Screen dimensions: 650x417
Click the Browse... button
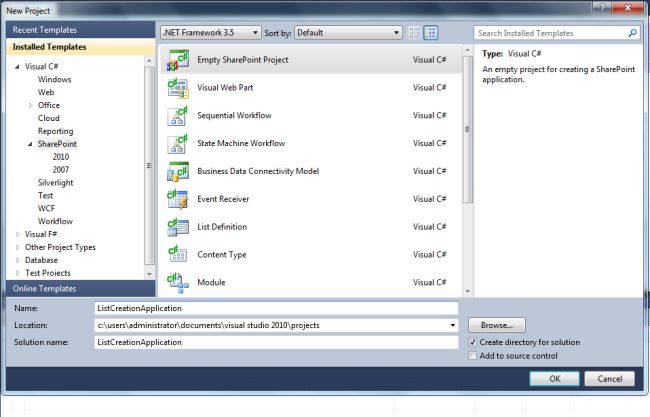pyautogui.click(x=497, y=325)
